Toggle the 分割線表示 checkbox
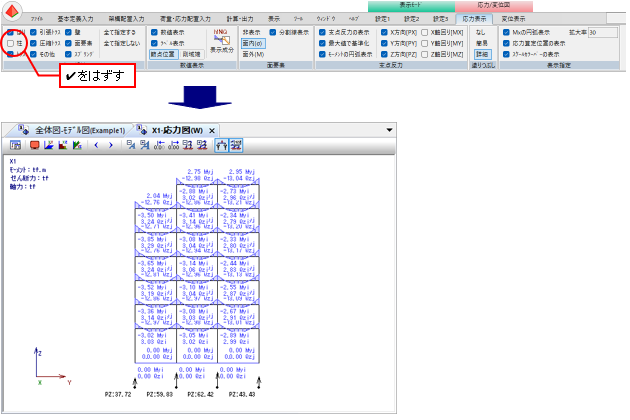 click(273, 32)
